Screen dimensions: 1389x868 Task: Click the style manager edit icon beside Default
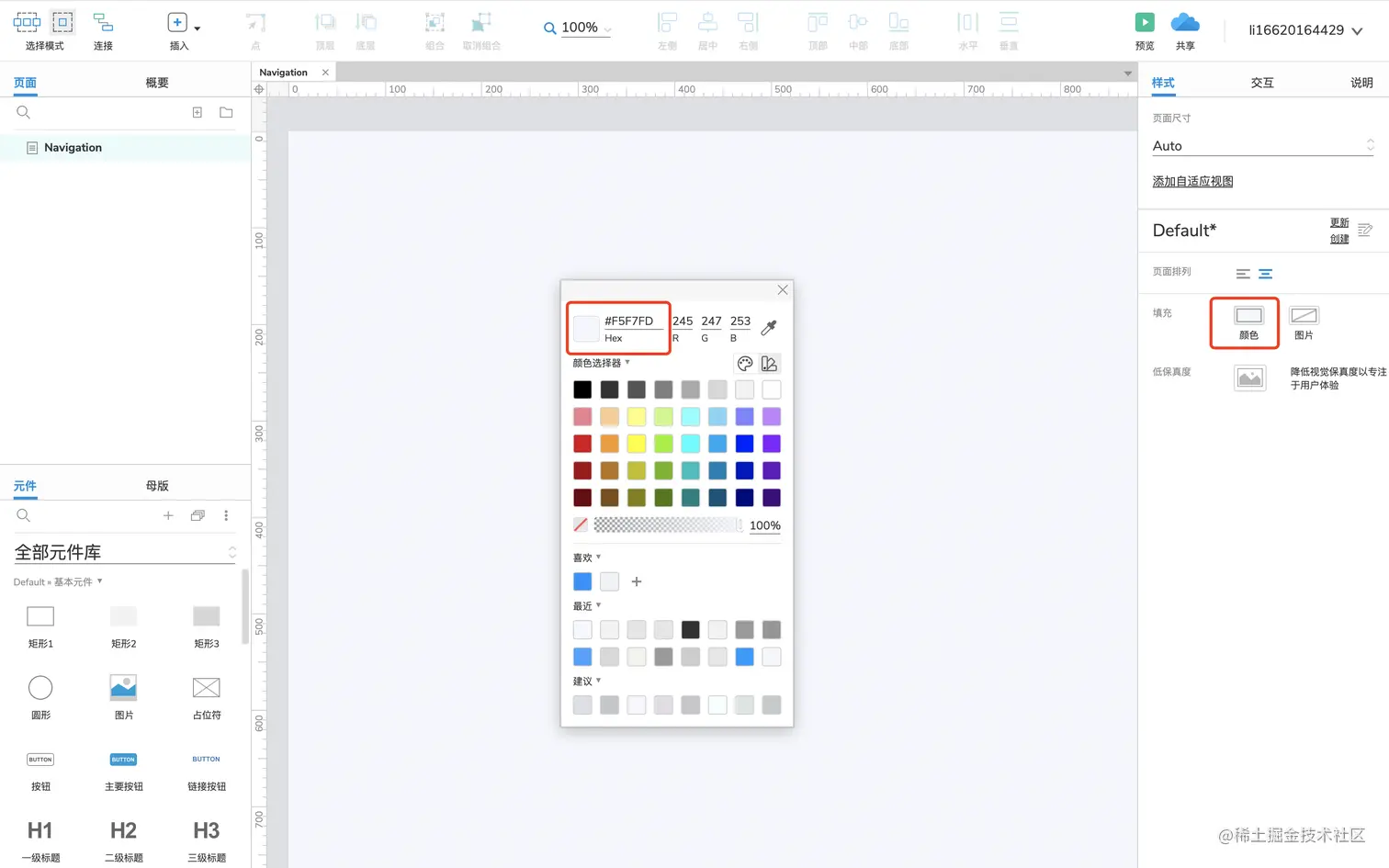pos(1365,230)
